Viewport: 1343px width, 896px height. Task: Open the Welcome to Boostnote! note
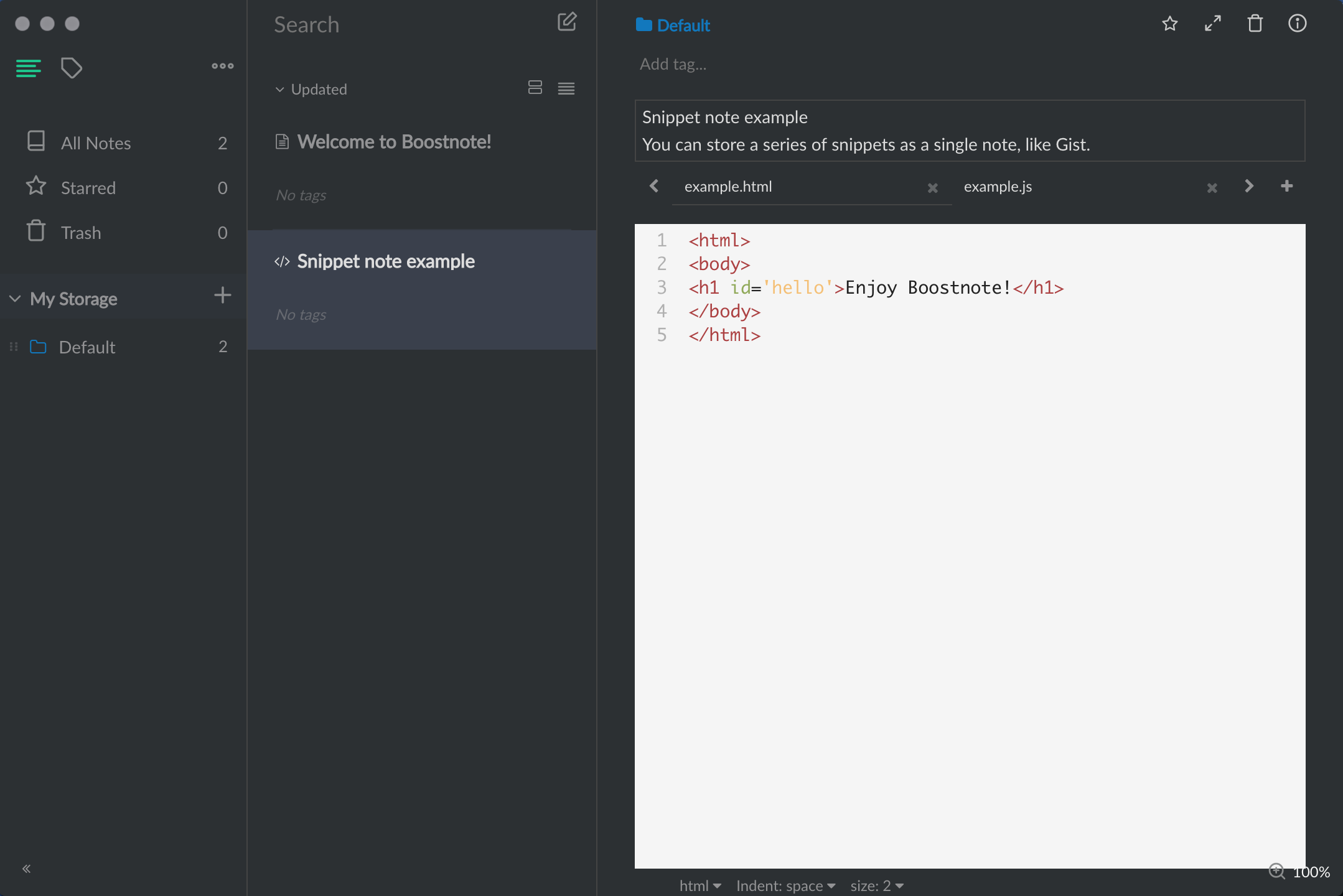pyautogui.click(x=394, y=142)
